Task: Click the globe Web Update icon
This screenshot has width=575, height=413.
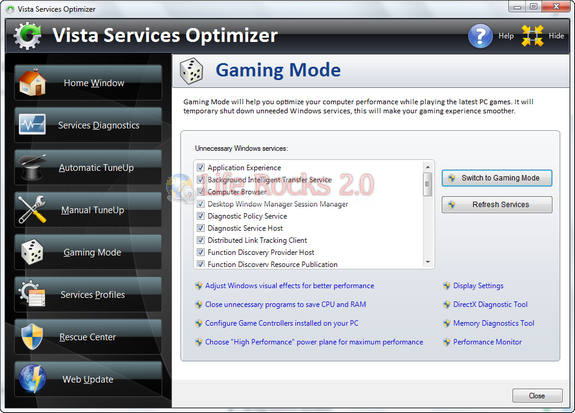Action: click(x=32, y=378)
